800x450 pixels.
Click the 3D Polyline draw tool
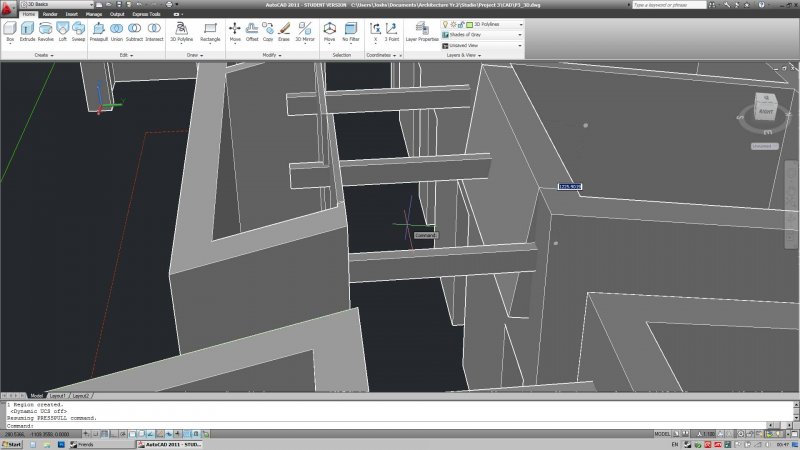click(182, 30)
